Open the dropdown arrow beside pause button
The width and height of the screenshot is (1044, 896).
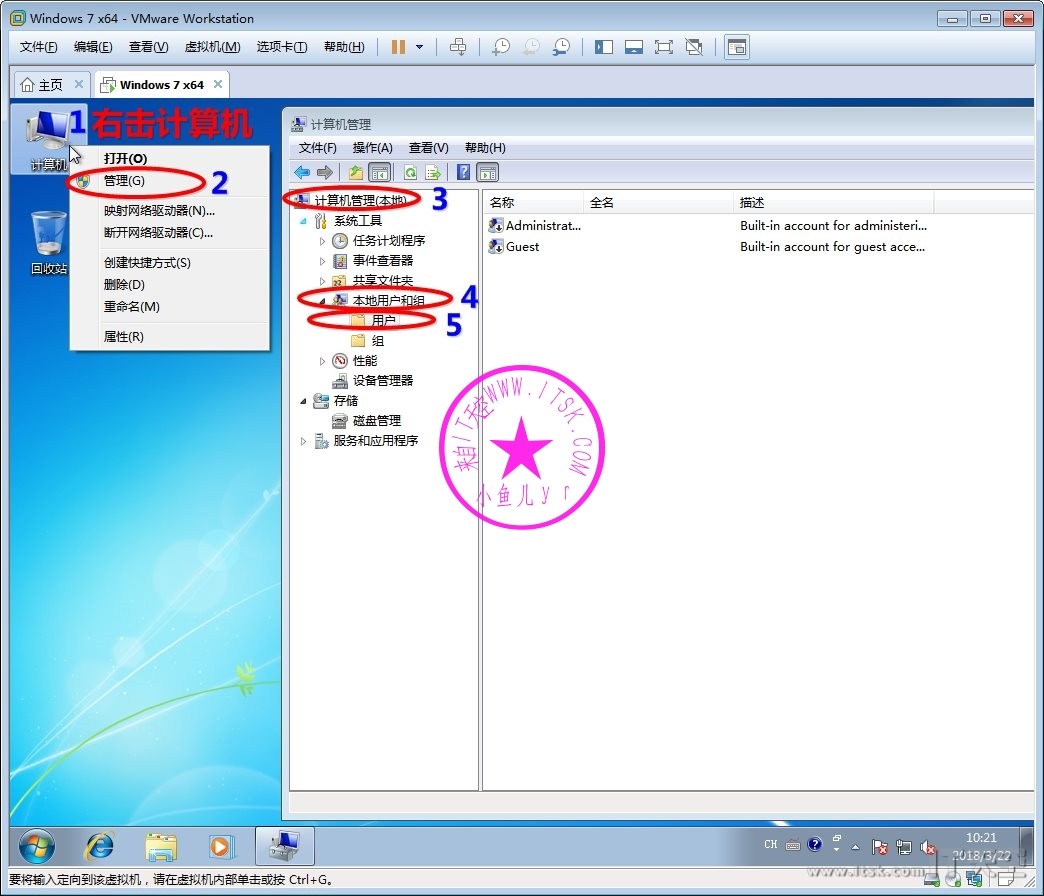[419, 47]
